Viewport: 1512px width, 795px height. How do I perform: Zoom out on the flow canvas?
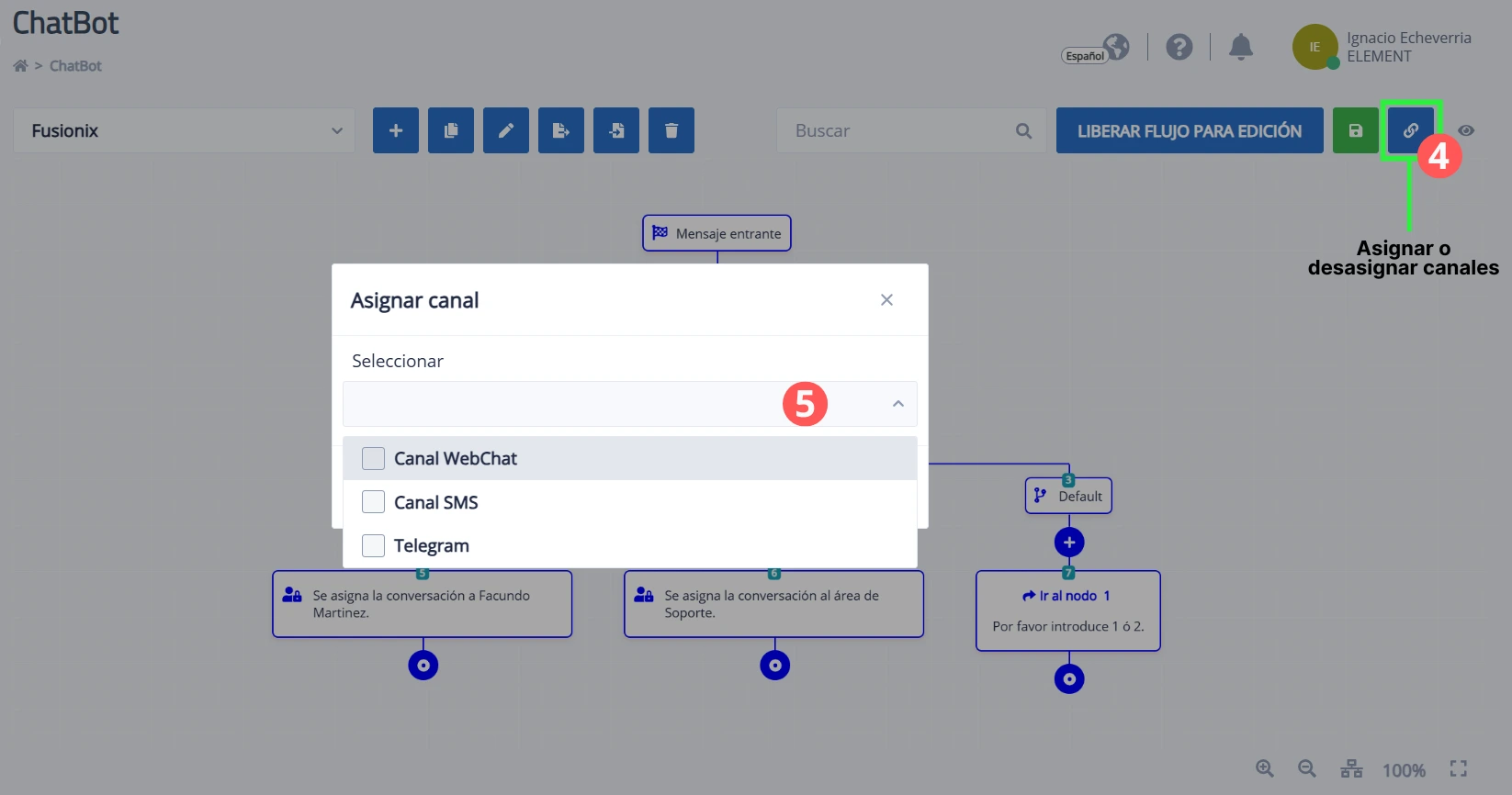tap(1307, 769)
